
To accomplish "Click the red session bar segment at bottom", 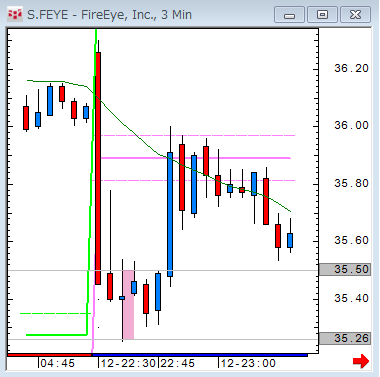I will click(49, 355).
